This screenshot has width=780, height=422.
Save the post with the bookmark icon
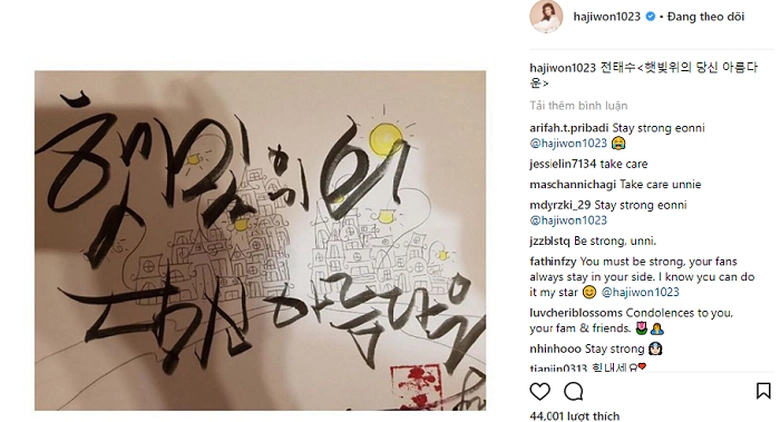click(x=763, y=391)
